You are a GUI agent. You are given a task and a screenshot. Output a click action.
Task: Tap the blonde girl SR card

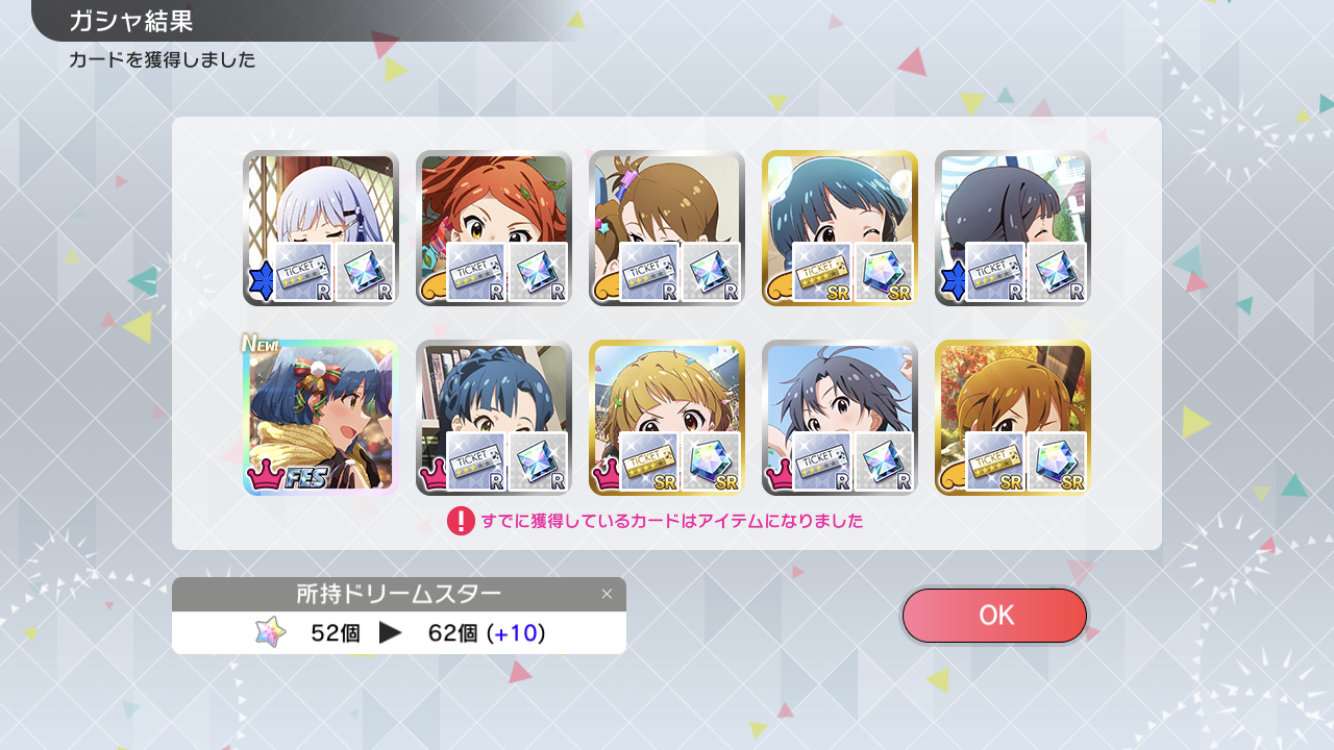coord(667,417)
